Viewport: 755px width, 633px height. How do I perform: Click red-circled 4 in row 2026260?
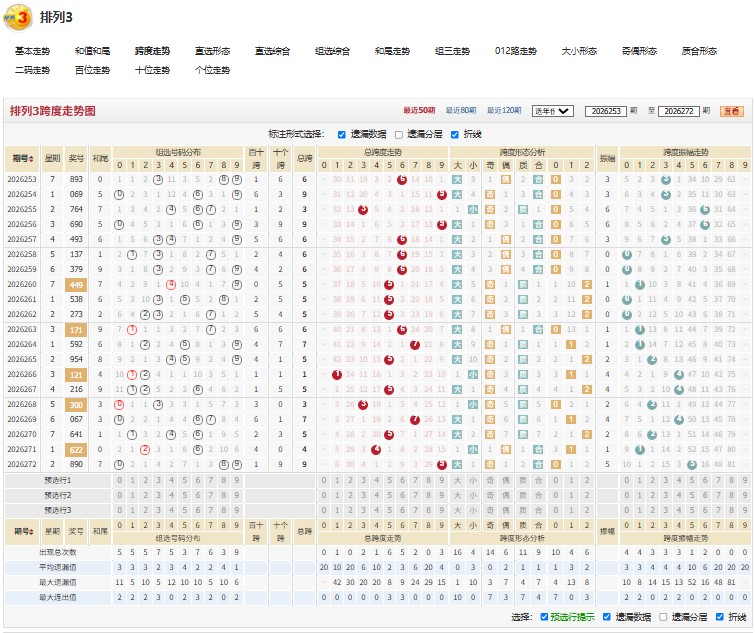(171, 284)
